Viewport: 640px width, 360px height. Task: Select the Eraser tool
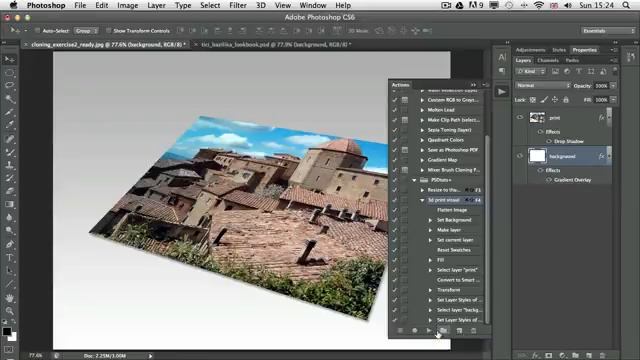[9, 191]
